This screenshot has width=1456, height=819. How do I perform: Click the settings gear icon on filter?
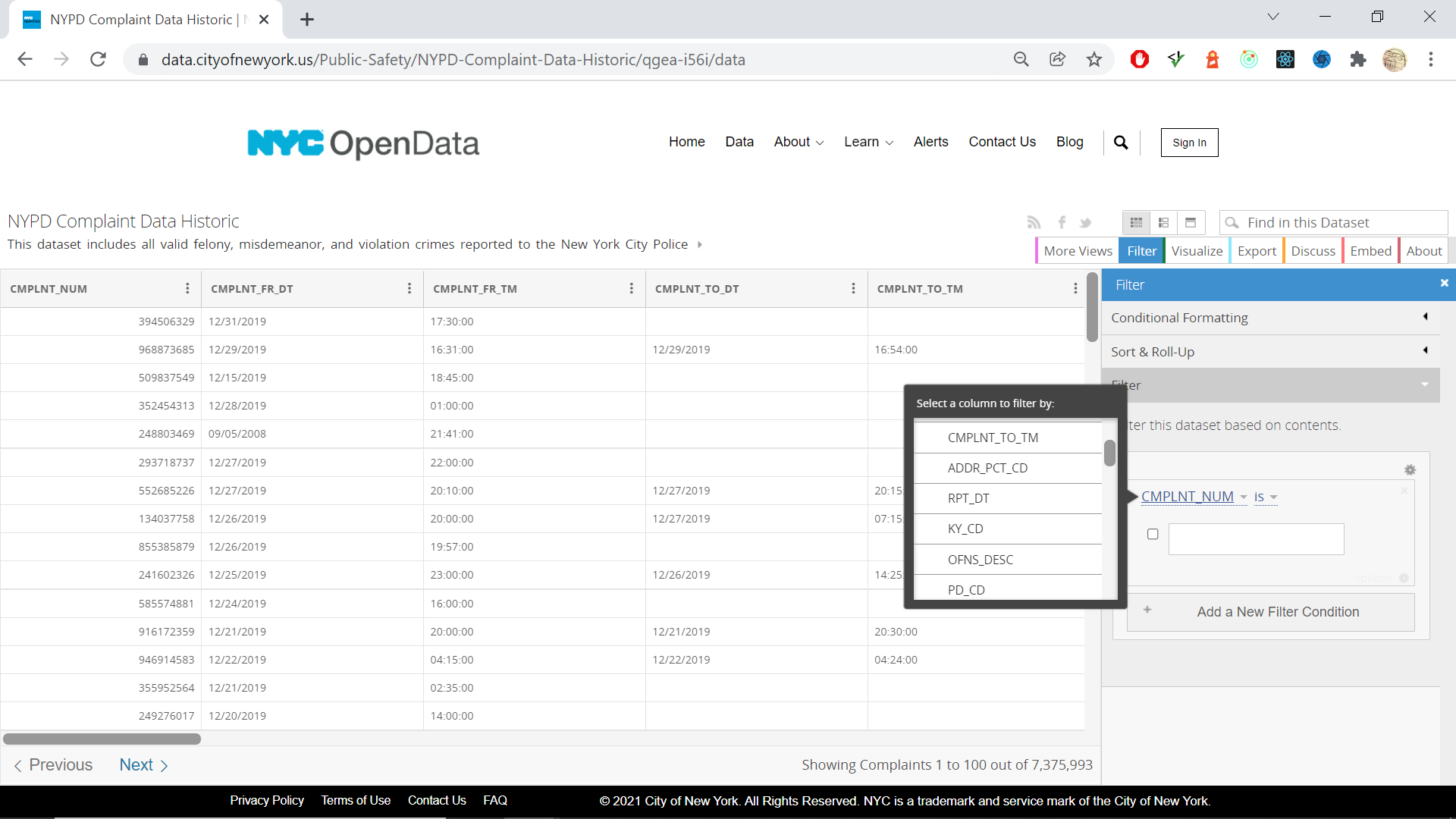point(1410,470)
